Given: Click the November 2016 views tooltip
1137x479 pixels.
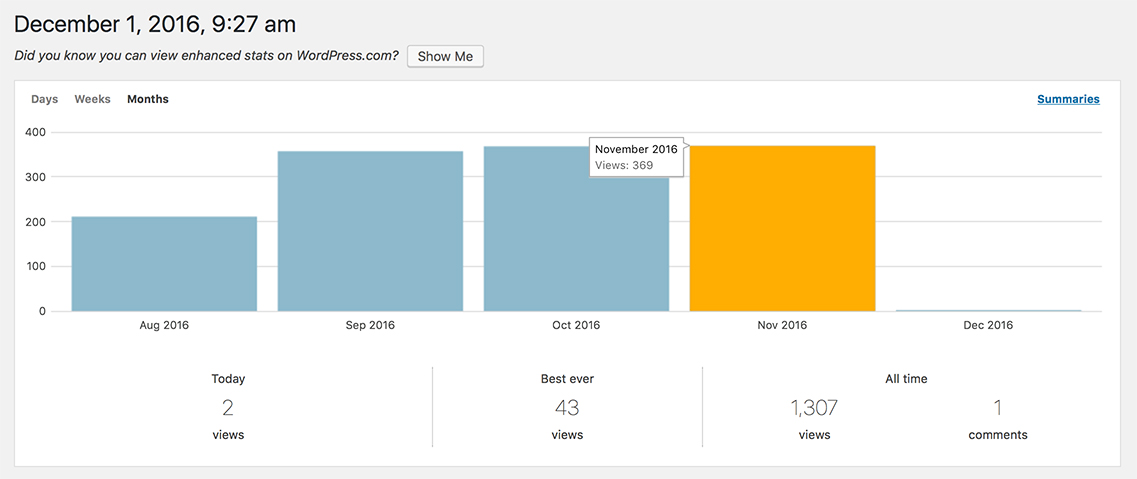Looking at the screenshot, I should pos(637,157).
